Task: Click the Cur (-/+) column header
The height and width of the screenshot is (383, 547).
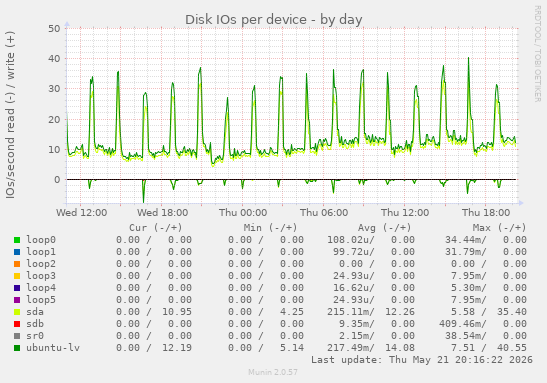Action: point(156,228)
